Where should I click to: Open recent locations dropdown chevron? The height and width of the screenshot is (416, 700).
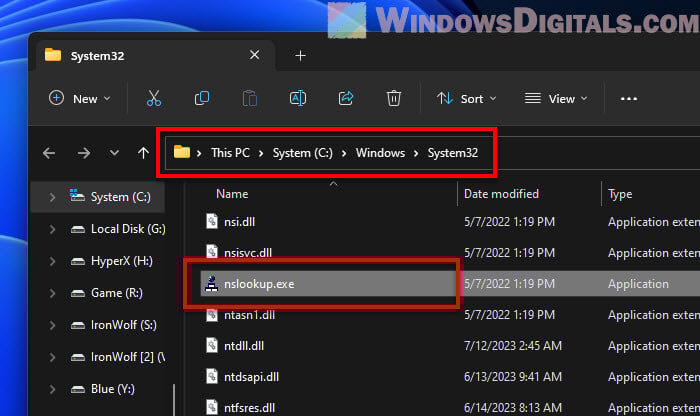coord(114,153)
